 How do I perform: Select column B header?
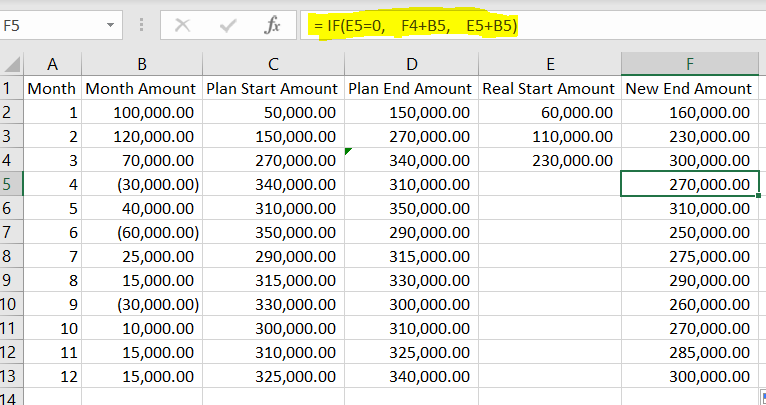tap(142, 64)
